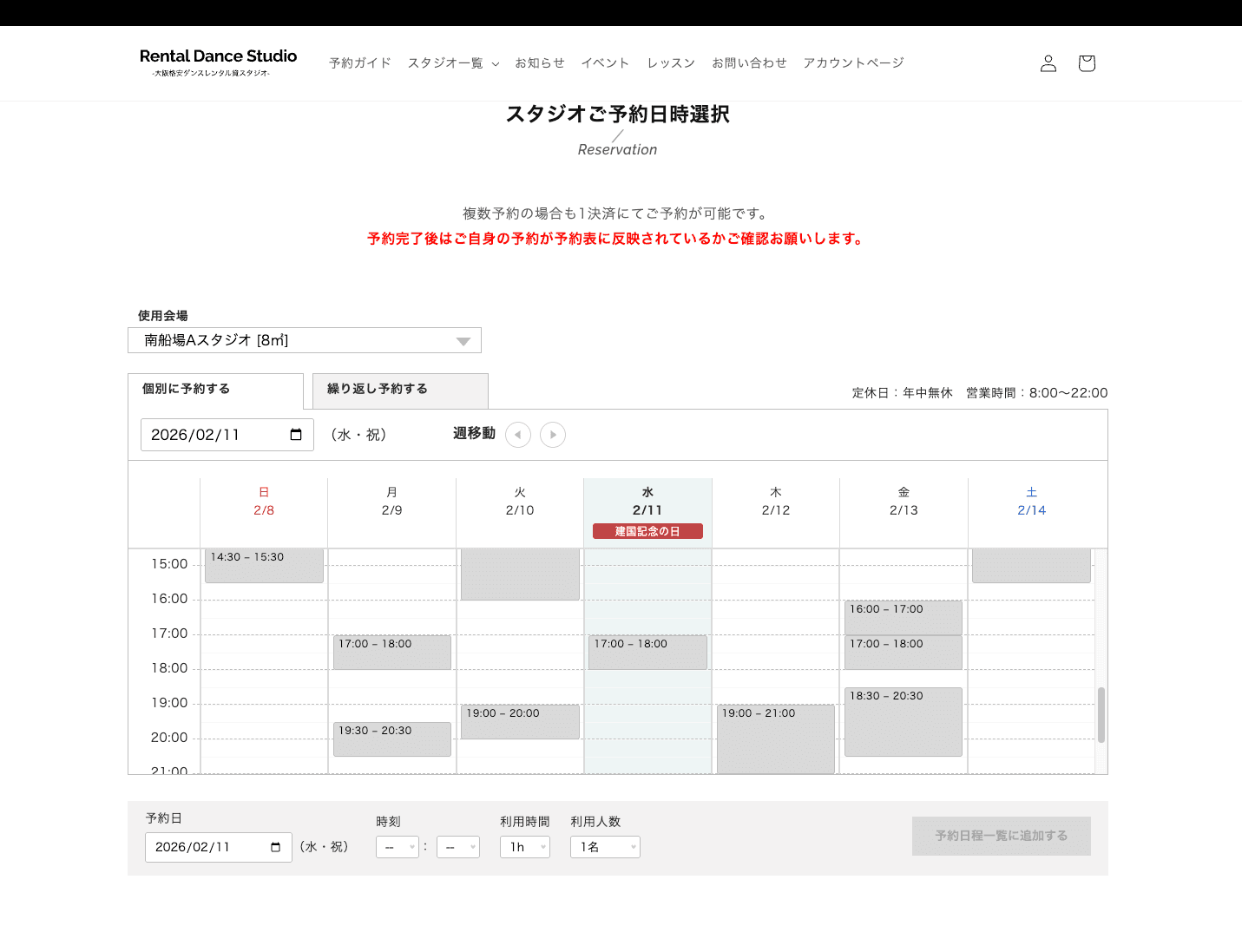Click the お問い合わせ menu item
The height and width of the screenshot is (952, 1242).
click(x=749, y=62)
